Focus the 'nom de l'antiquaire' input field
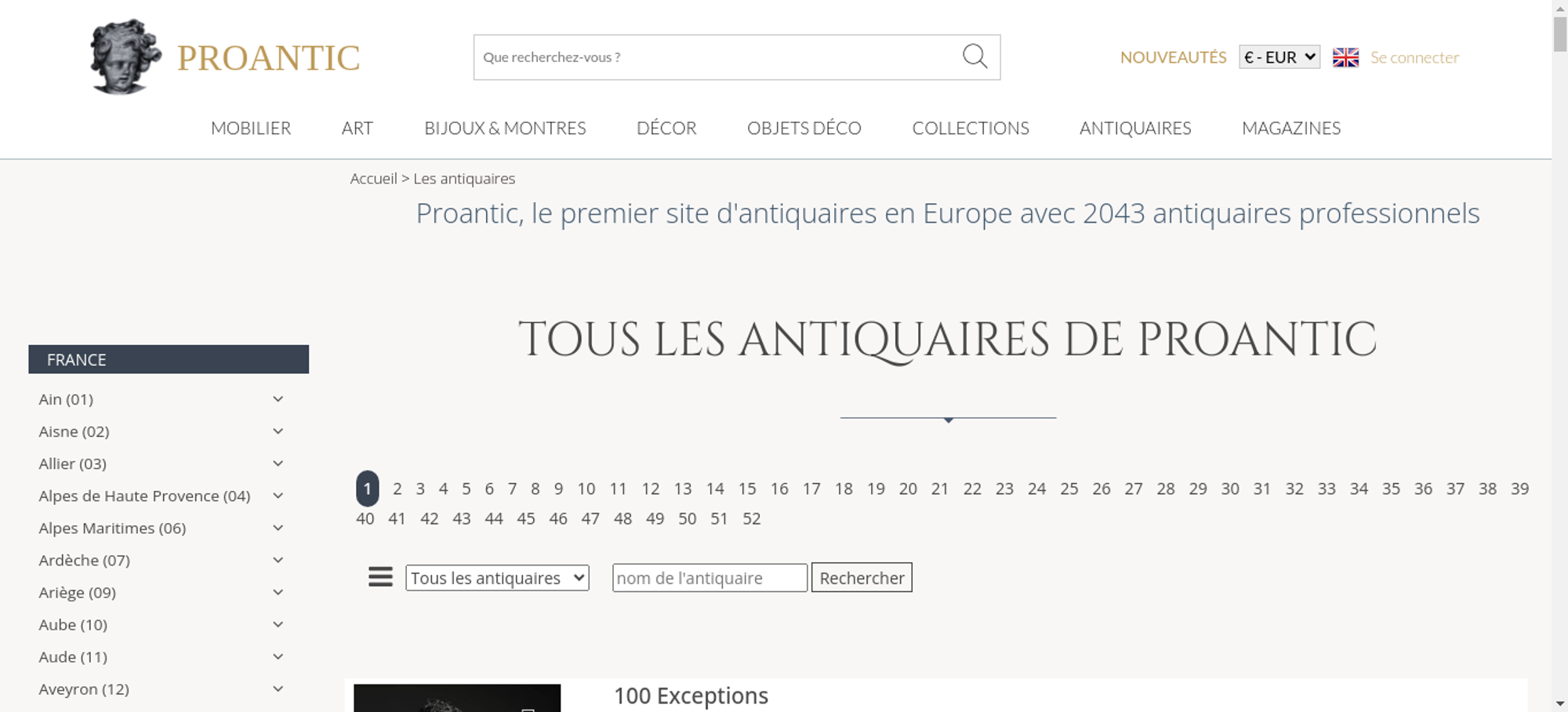This screenshot has height=712, width=1568. (709, 578)
